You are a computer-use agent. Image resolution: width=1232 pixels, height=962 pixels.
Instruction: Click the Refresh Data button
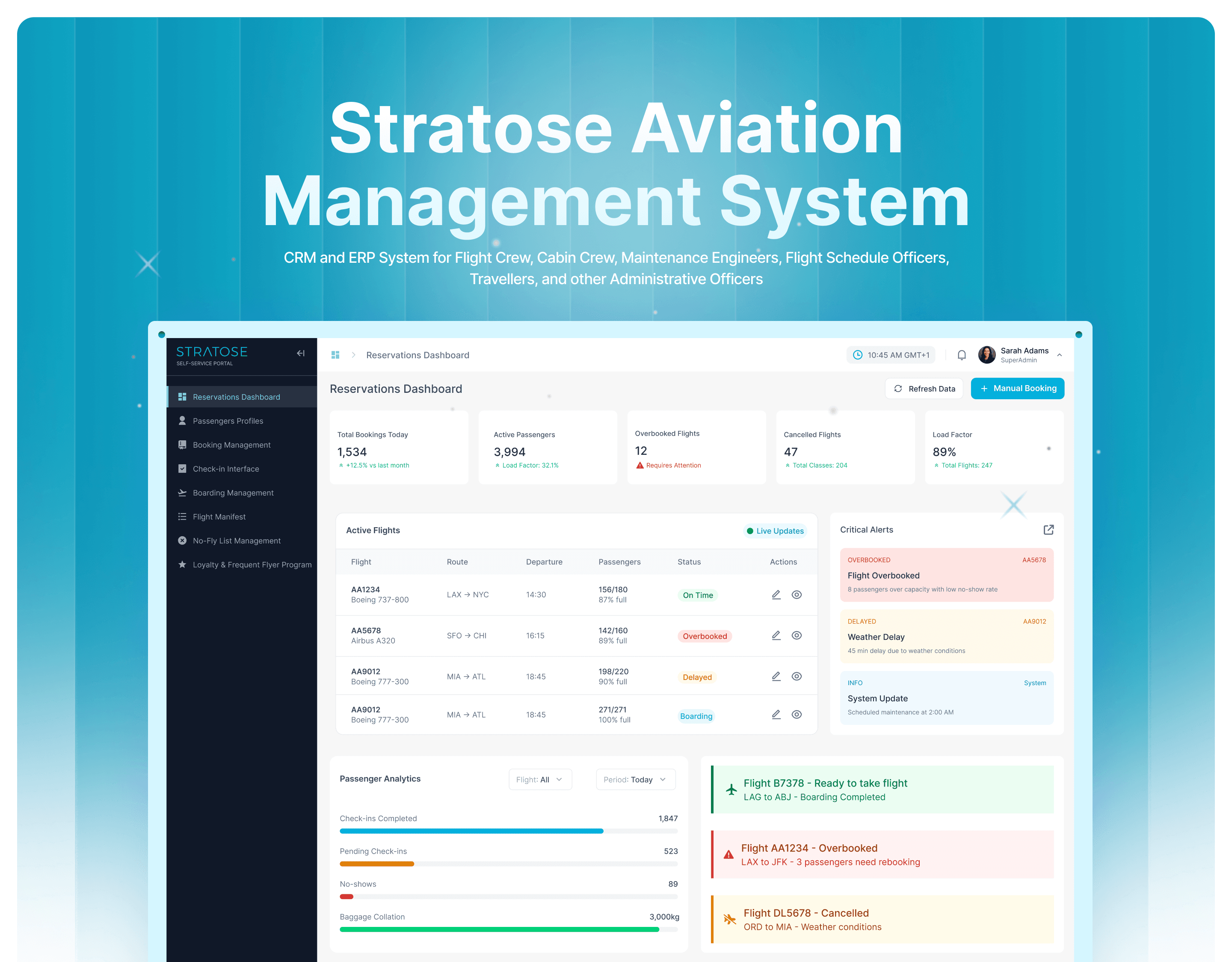[924, 389]
